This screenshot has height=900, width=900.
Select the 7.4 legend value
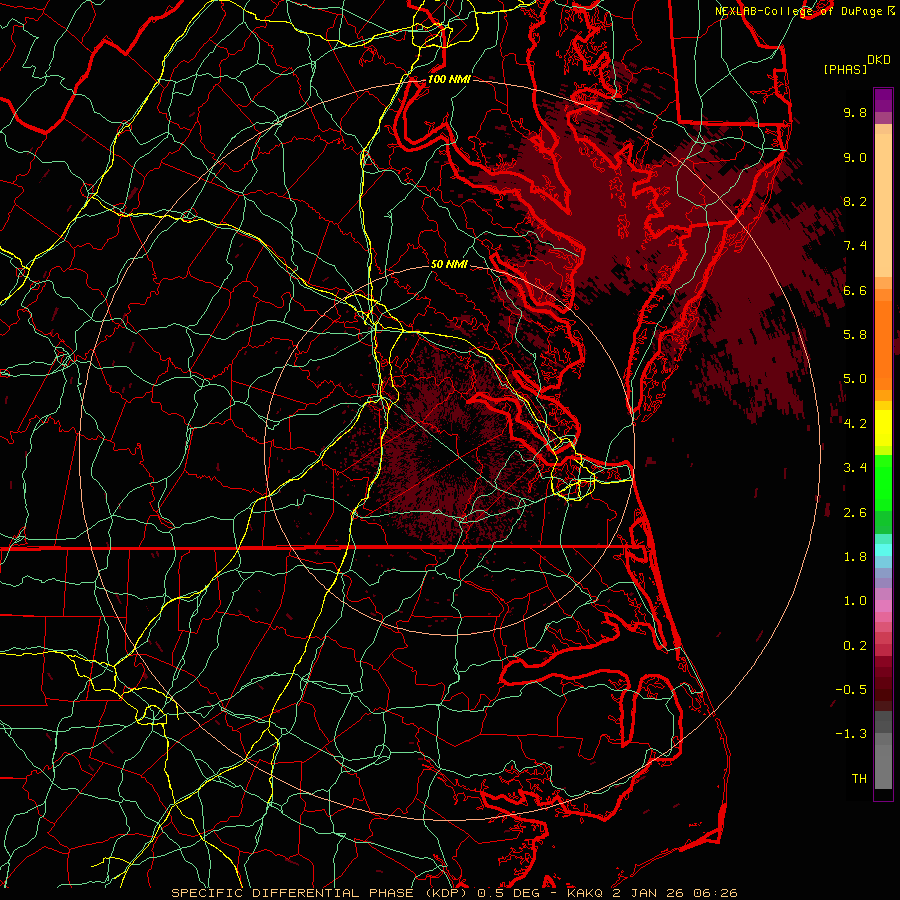tap(855, 246)
